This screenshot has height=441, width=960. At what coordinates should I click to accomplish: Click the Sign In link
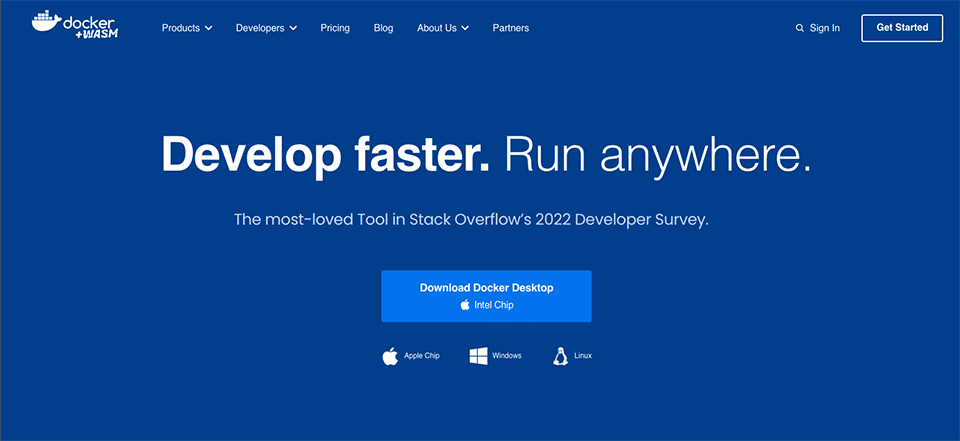coord(824,28)
